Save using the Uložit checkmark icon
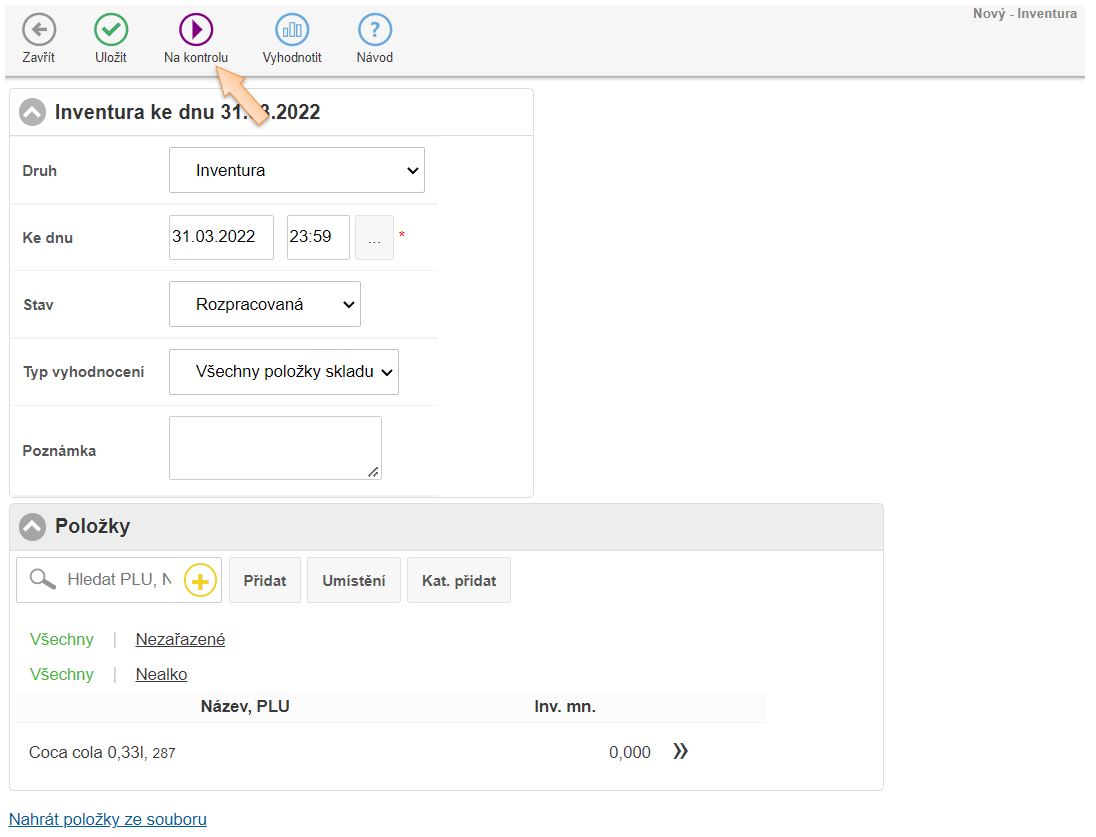1096x837 pixels. tap(110, 29)
